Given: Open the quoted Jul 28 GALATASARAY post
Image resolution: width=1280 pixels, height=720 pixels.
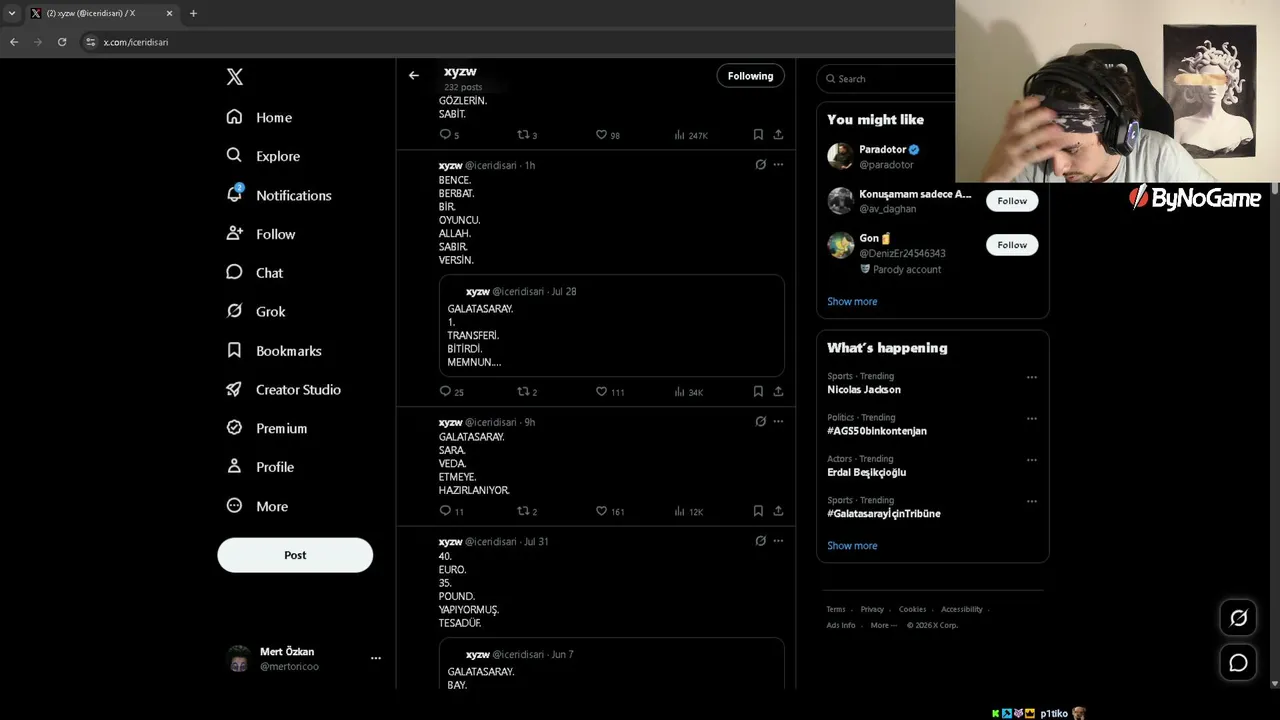Looking at the screenshot, I should click(x=612, y=326).
